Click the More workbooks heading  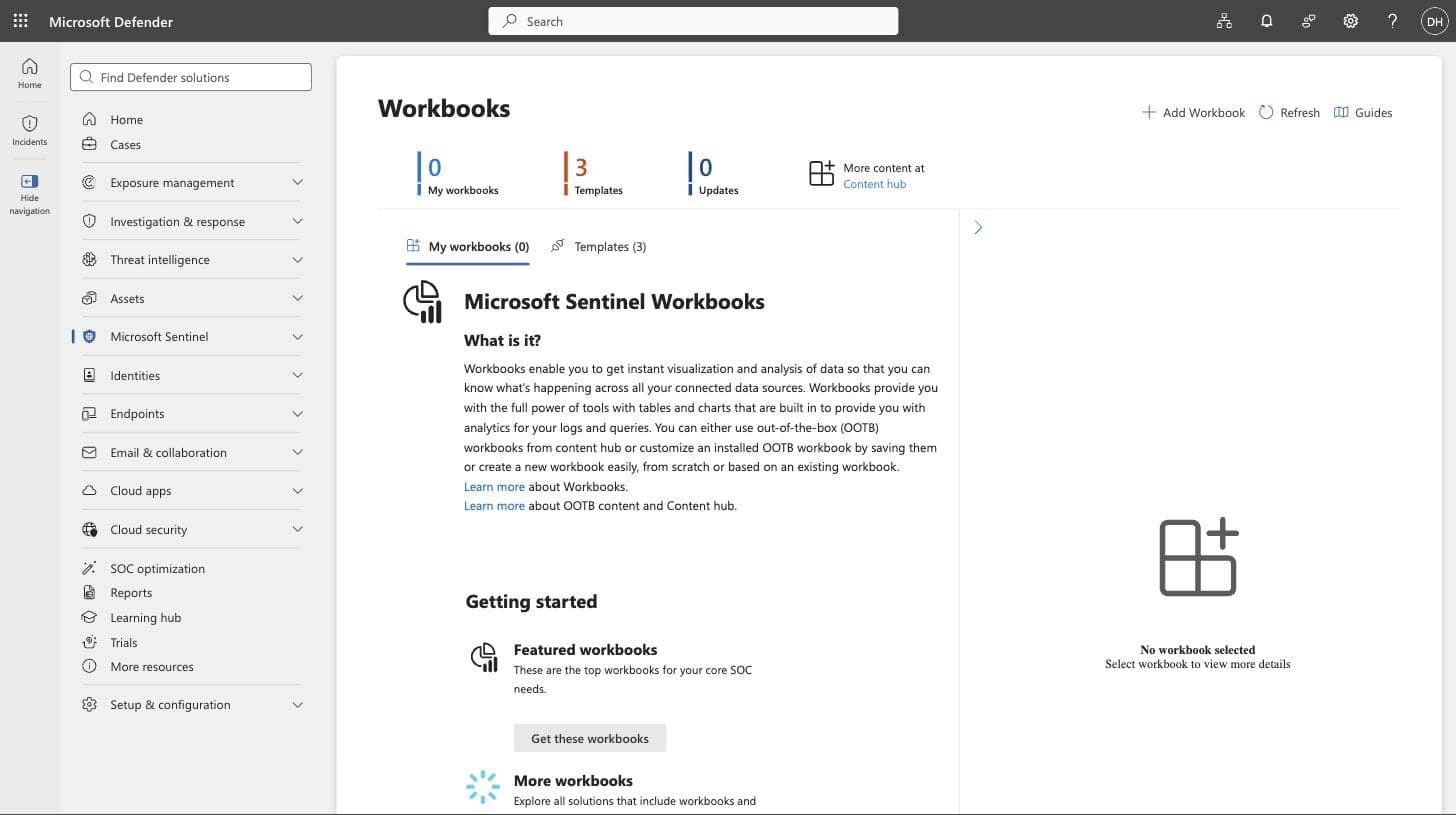click(573, 780)
